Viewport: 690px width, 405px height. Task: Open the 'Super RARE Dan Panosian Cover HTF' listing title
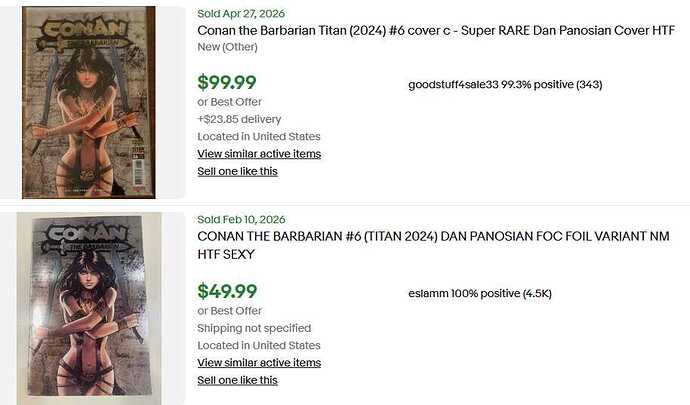436,30
